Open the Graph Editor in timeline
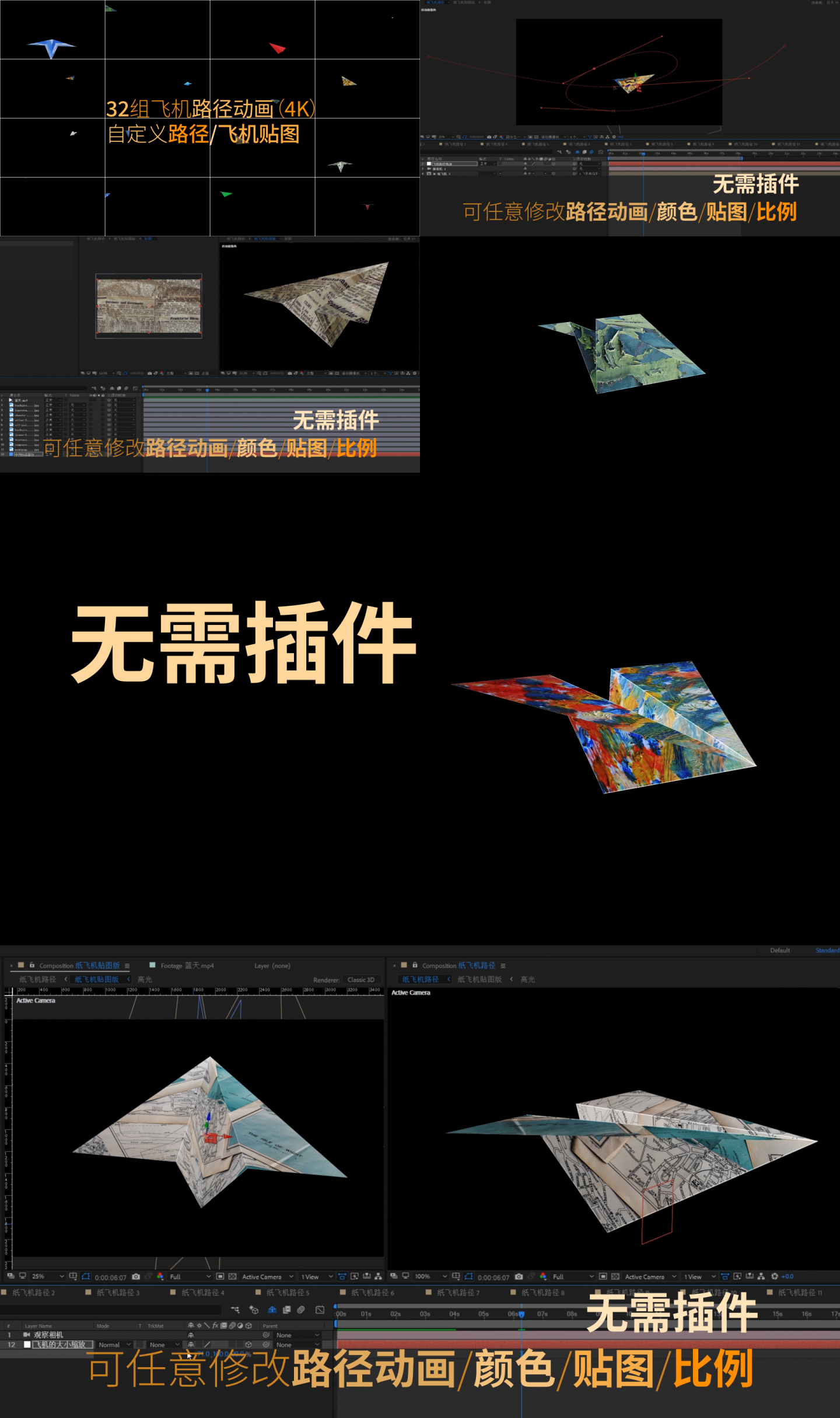Screen dimensions: 840x1418 320,1310
